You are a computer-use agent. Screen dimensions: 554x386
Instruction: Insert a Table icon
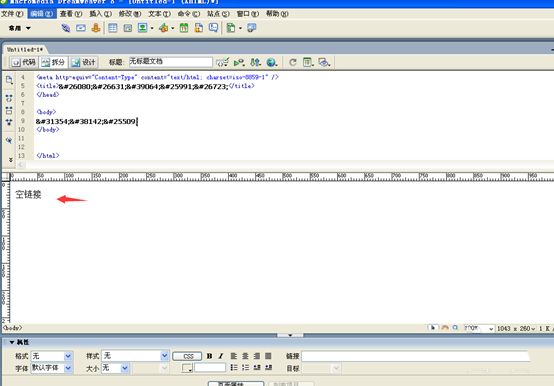pyautogui.click(x=113, y=28)
